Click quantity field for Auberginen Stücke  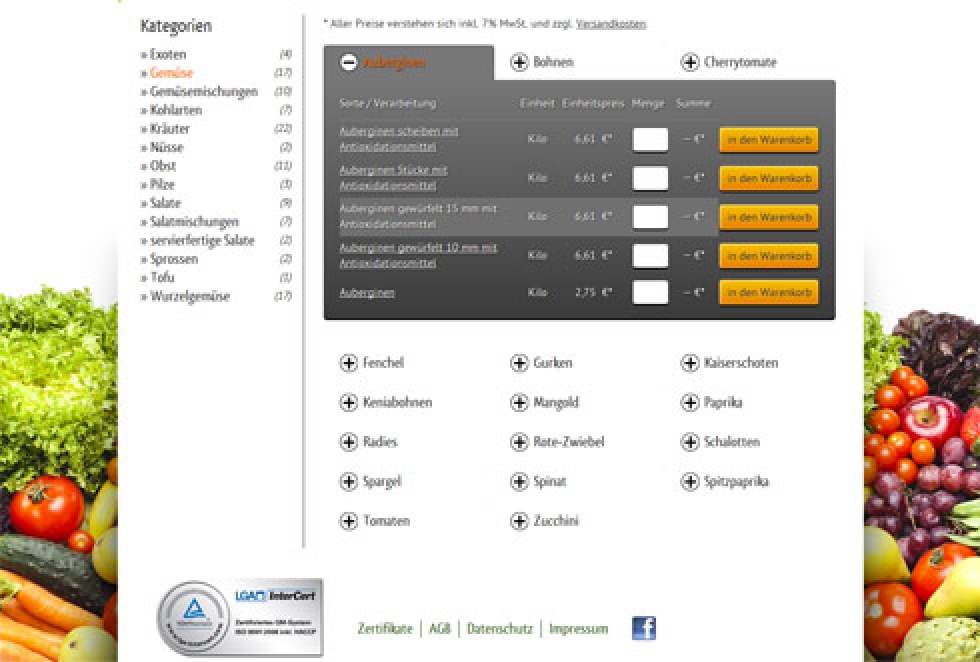[x=650, y=178]
